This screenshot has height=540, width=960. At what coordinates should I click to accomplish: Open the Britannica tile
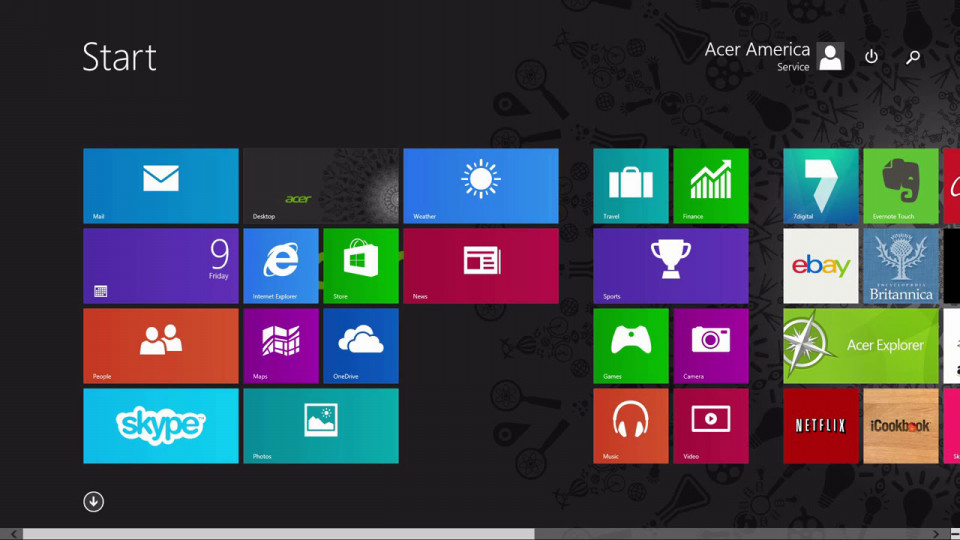(901, 266)
